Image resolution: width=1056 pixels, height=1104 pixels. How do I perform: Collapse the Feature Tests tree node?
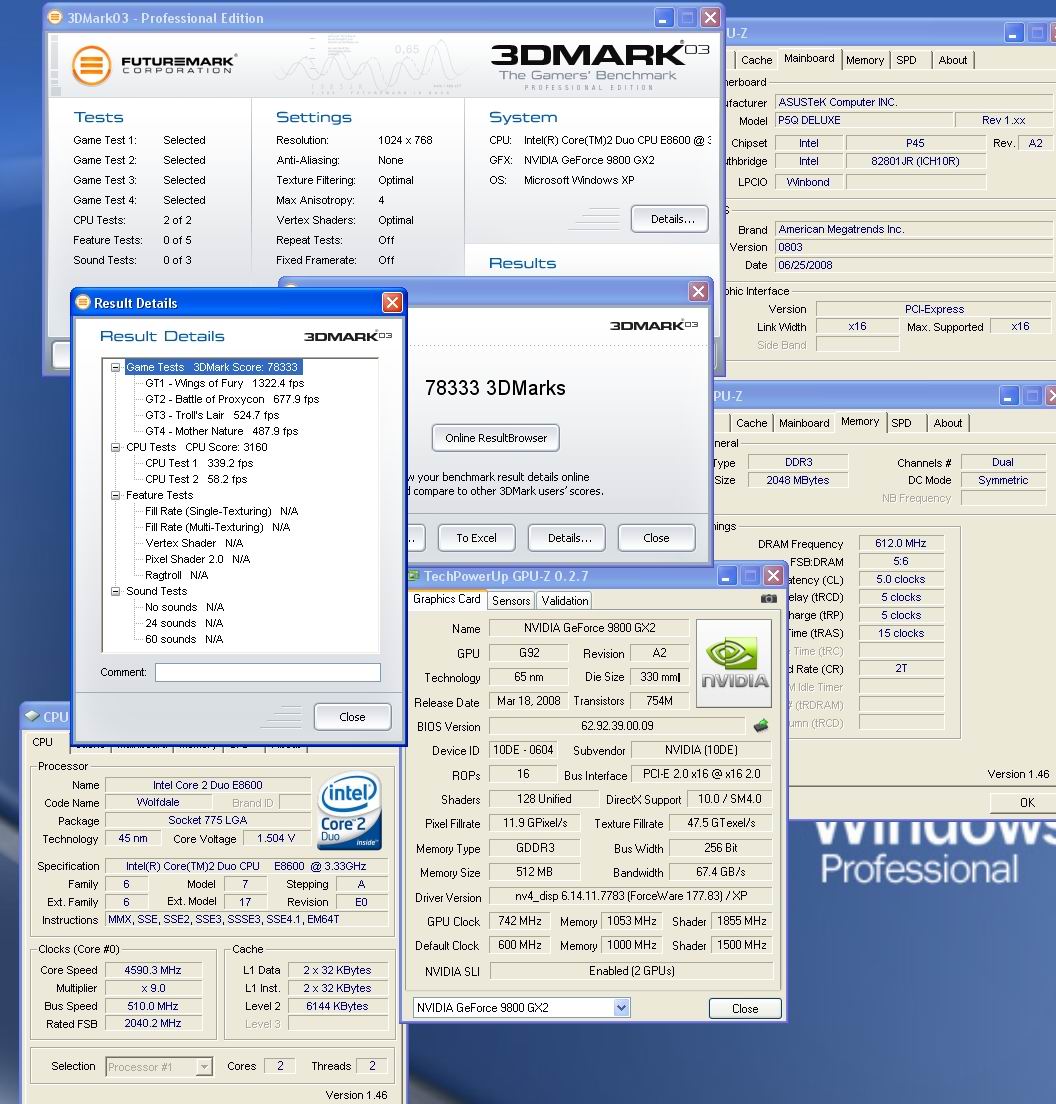pyautogui.click(x=115, y=495)
